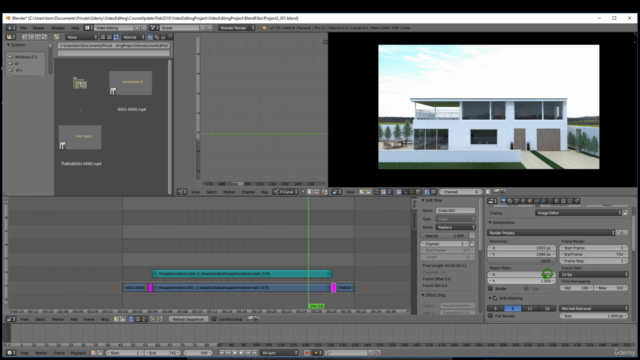Viewport: 640px width, 360px height.
Task: Select the magenta cross transition near TheEnd strip
Action: (334, 288)
